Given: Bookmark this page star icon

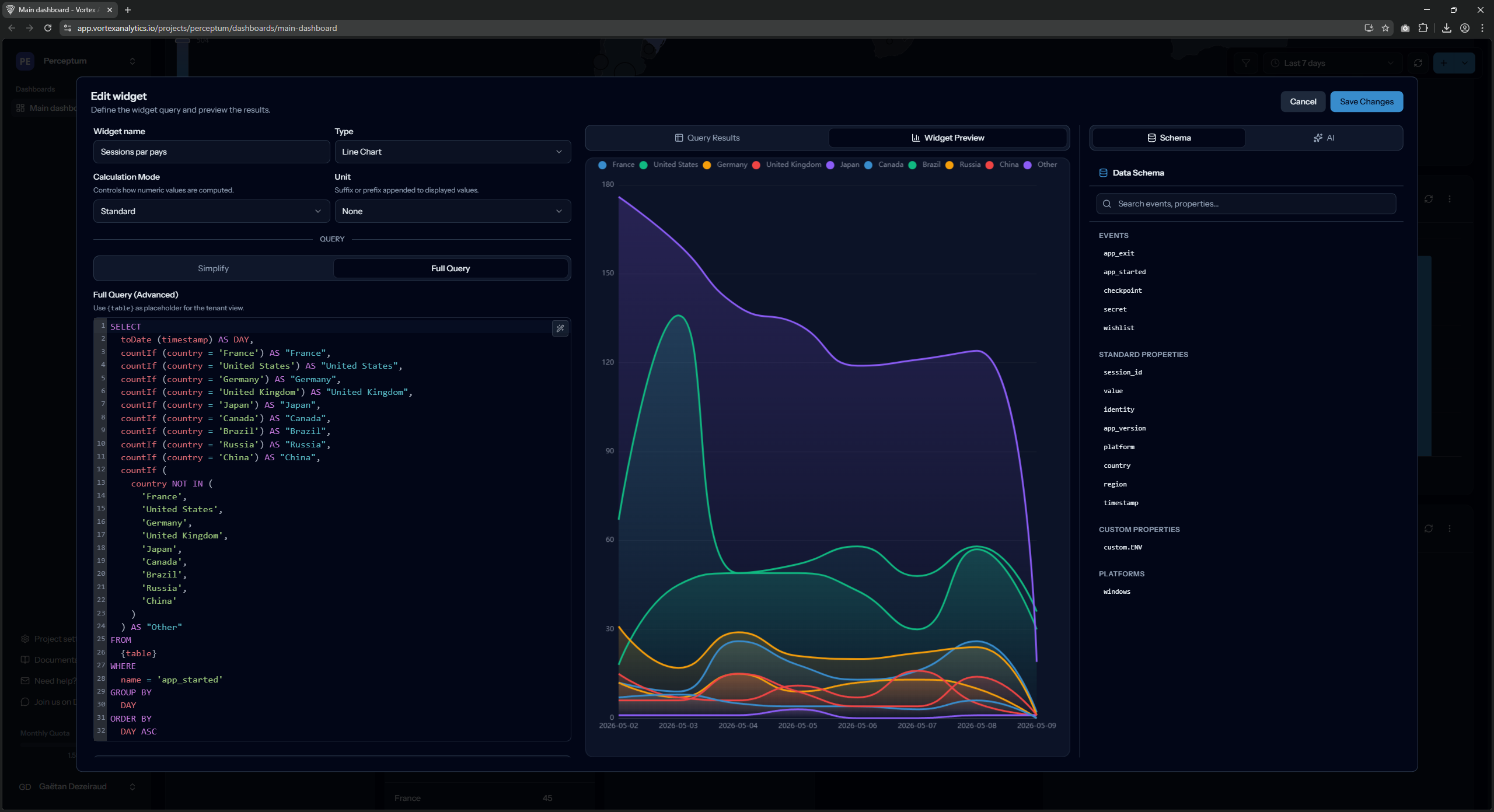Looking at the screenshot, I should coord(1385,28).
